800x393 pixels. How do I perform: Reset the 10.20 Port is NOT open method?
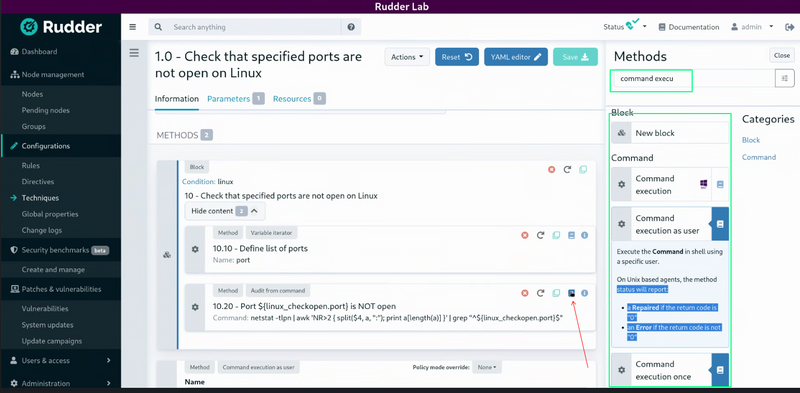[x=540, y=293]
